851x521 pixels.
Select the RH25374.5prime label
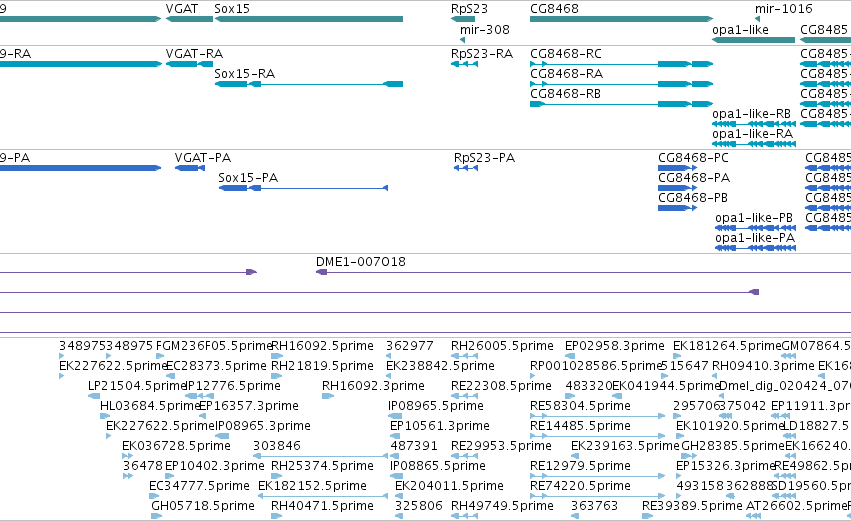322,467
